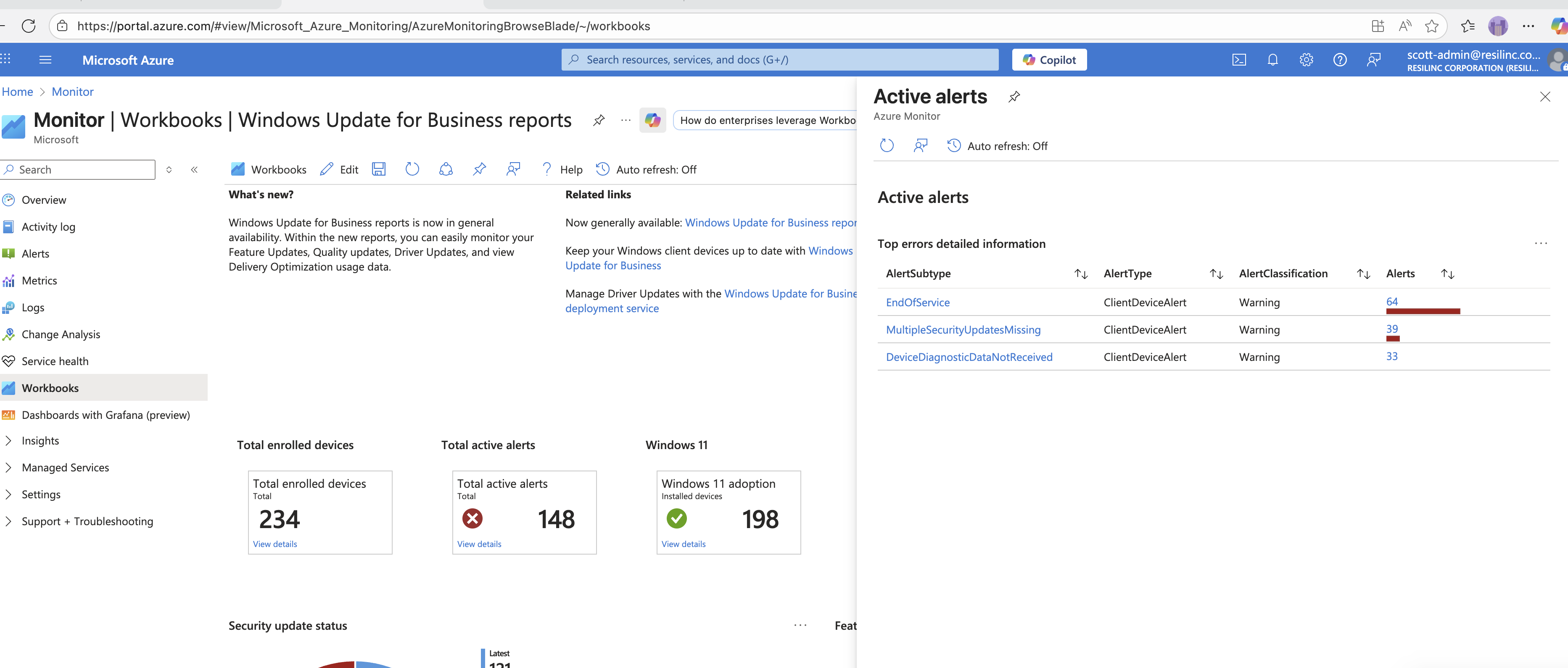Reload the browser page
This screenshot has height=668, width=1568.
tap(29, 26)
